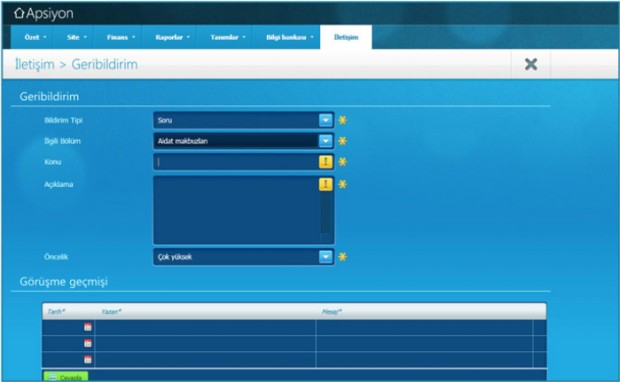The width and height of the screenshot is (620, 382).
Task: Open the Finans menu
Action: click(121, 37)
